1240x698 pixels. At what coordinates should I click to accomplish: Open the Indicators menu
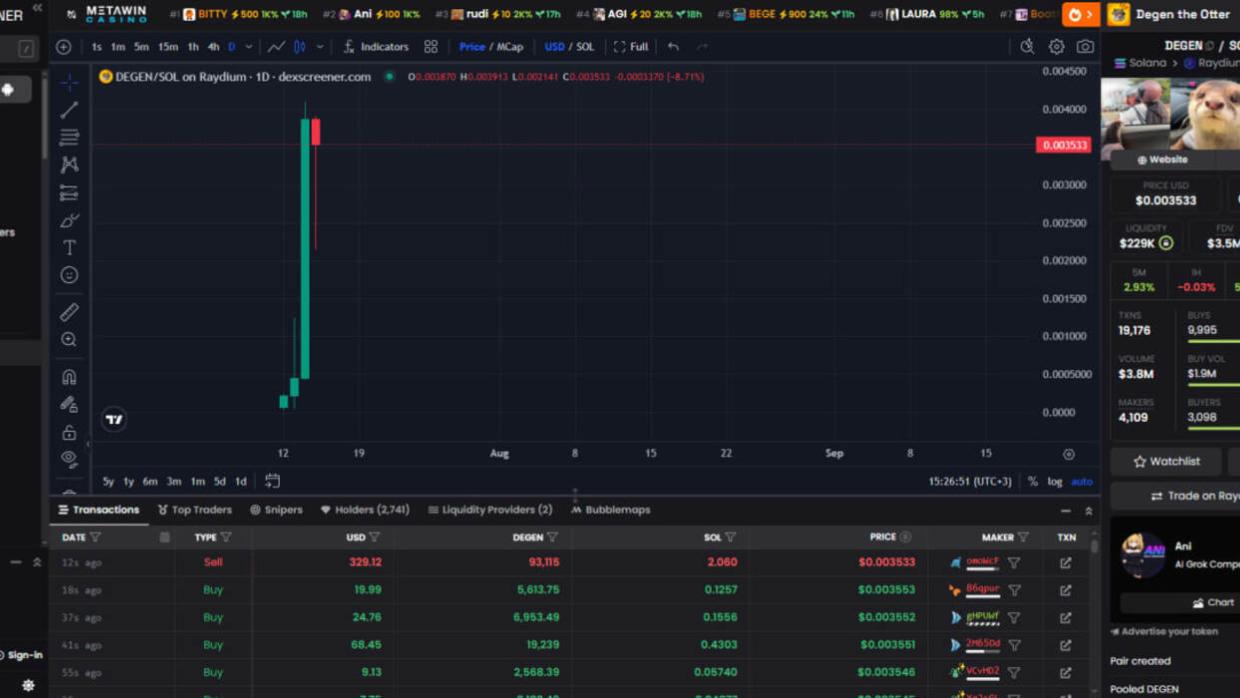coord(376,47)
